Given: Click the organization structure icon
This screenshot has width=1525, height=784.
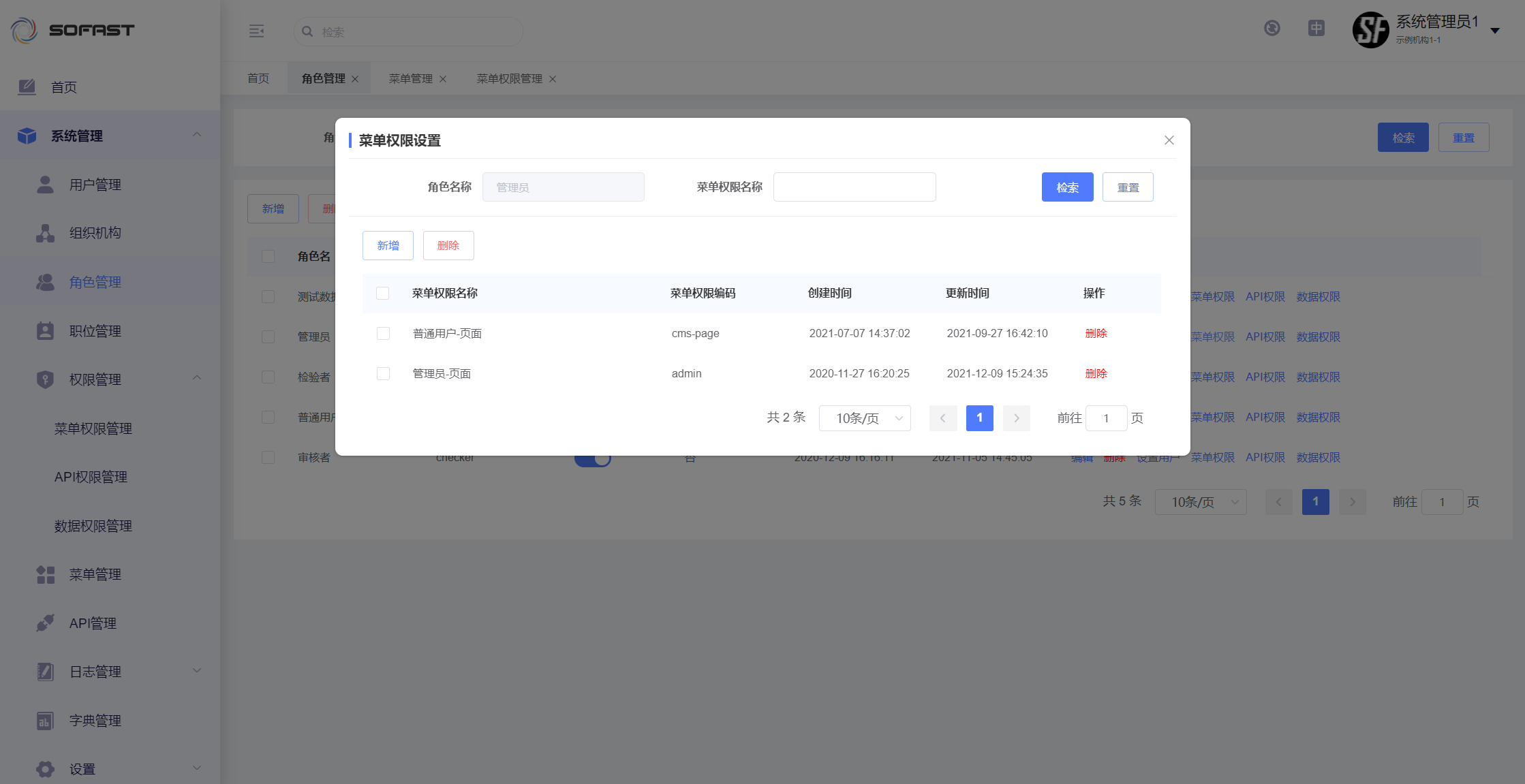Looking at the screenshot, I should [x=45, y=233].
